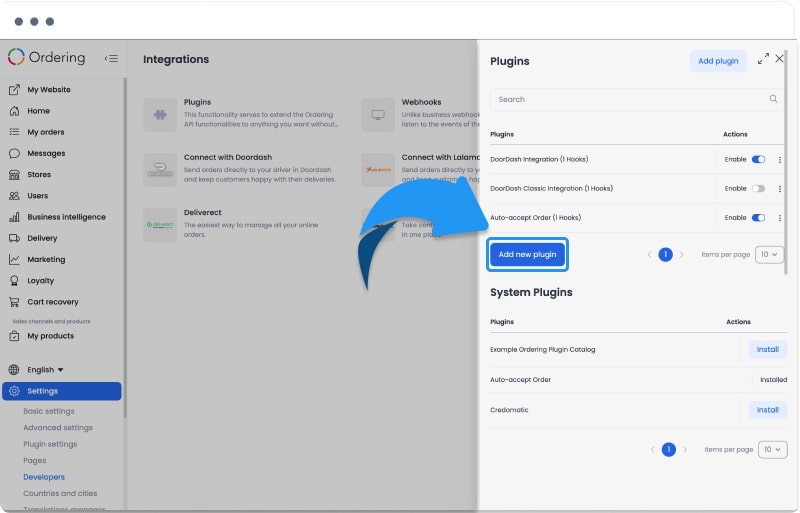Expand the Plugins panel to full screen
Screen dimensions: 800x513
(763, 59)
